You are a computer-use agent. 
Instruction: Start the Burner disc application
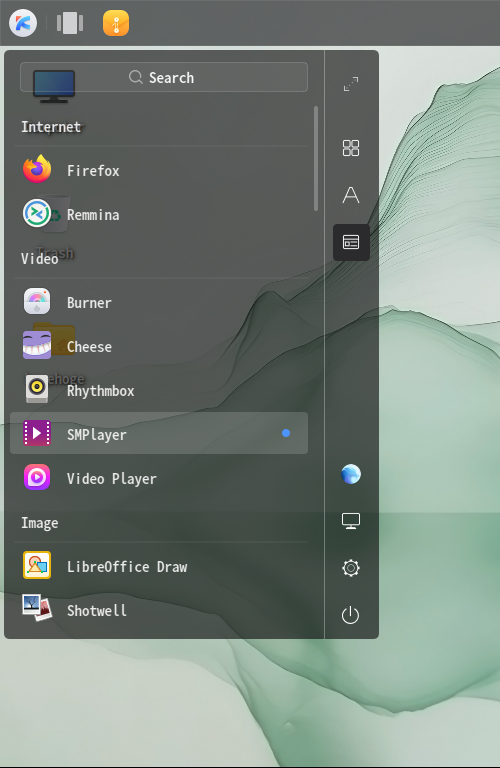tap(159, 303)
